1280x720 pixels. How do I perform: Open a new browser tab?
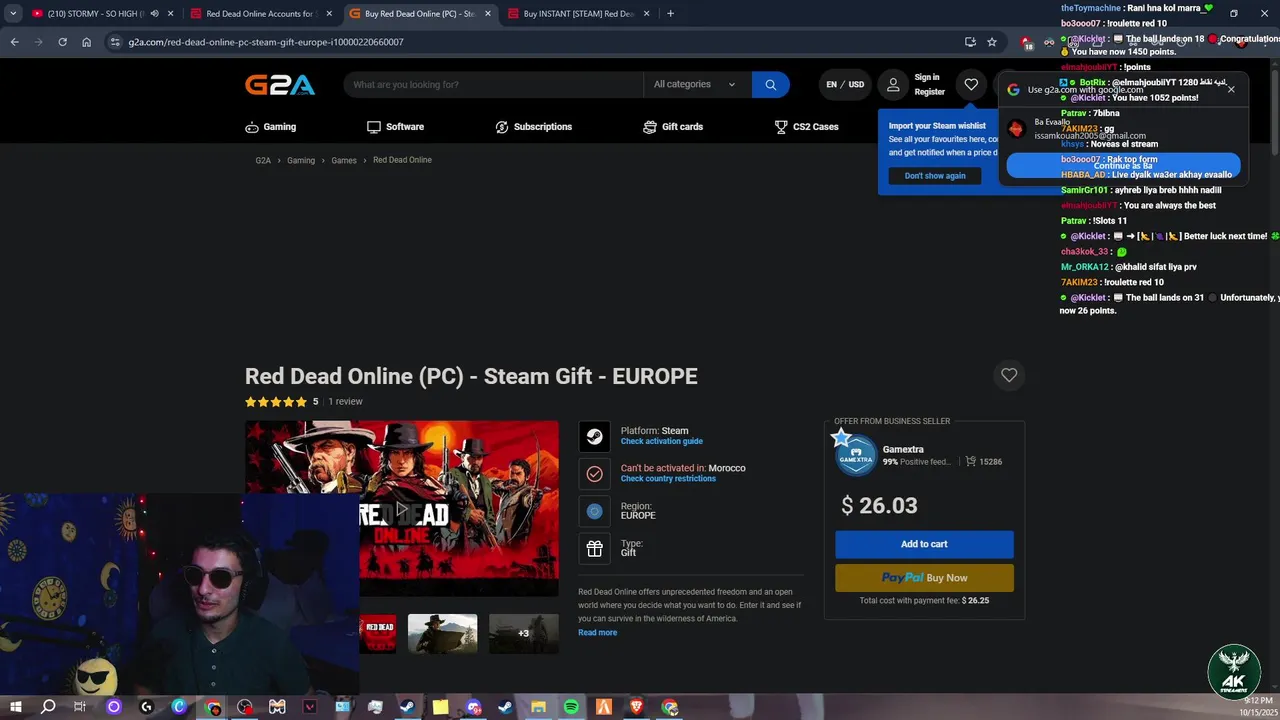click(670, 14)
